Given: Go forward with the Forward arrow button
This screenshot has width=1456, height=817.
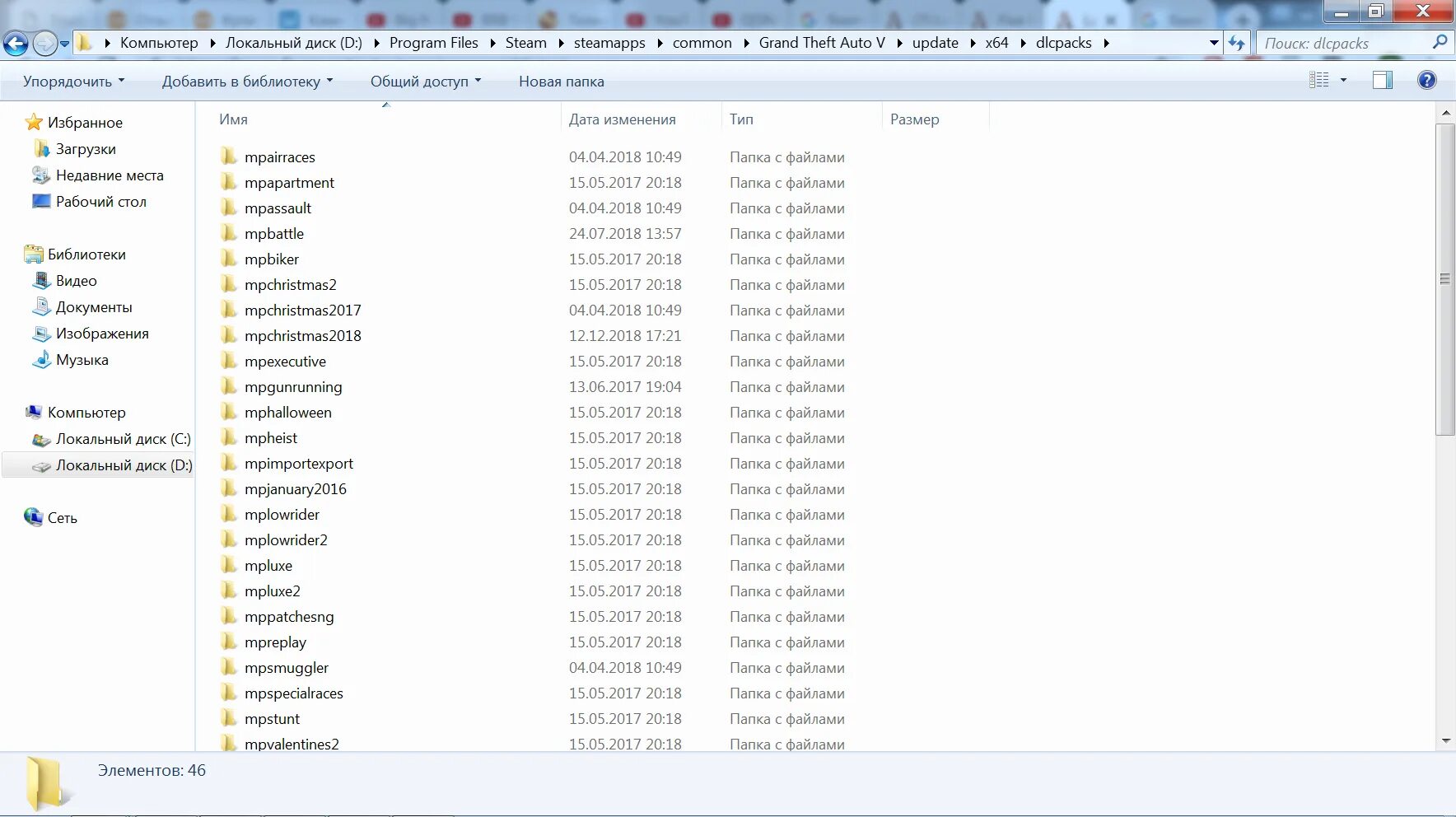Looking at the screenshot, I should 44,44.
